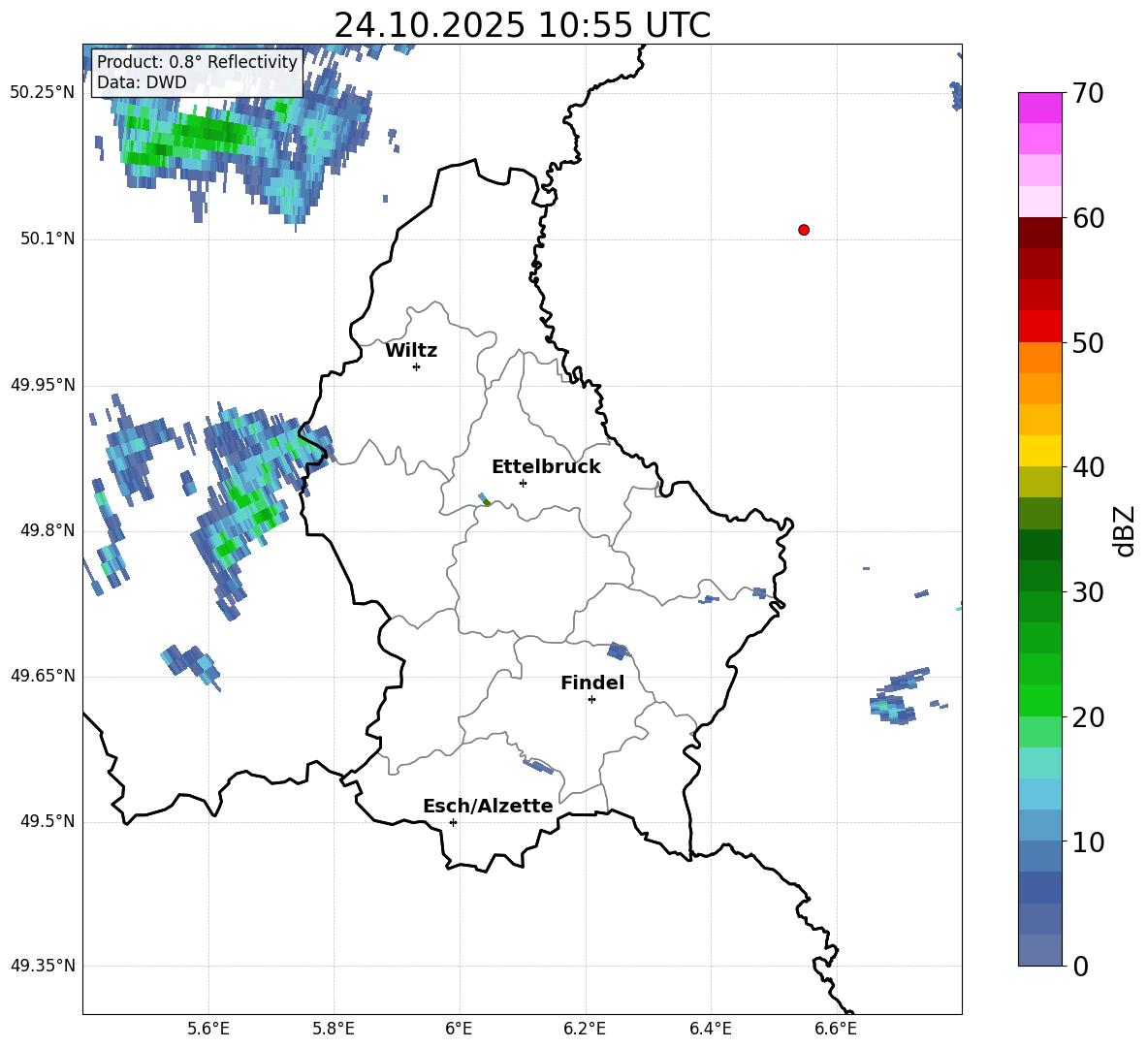Click the 5.8°E longitude label
The image size is (1148, 1048).
click(334, 1029)
